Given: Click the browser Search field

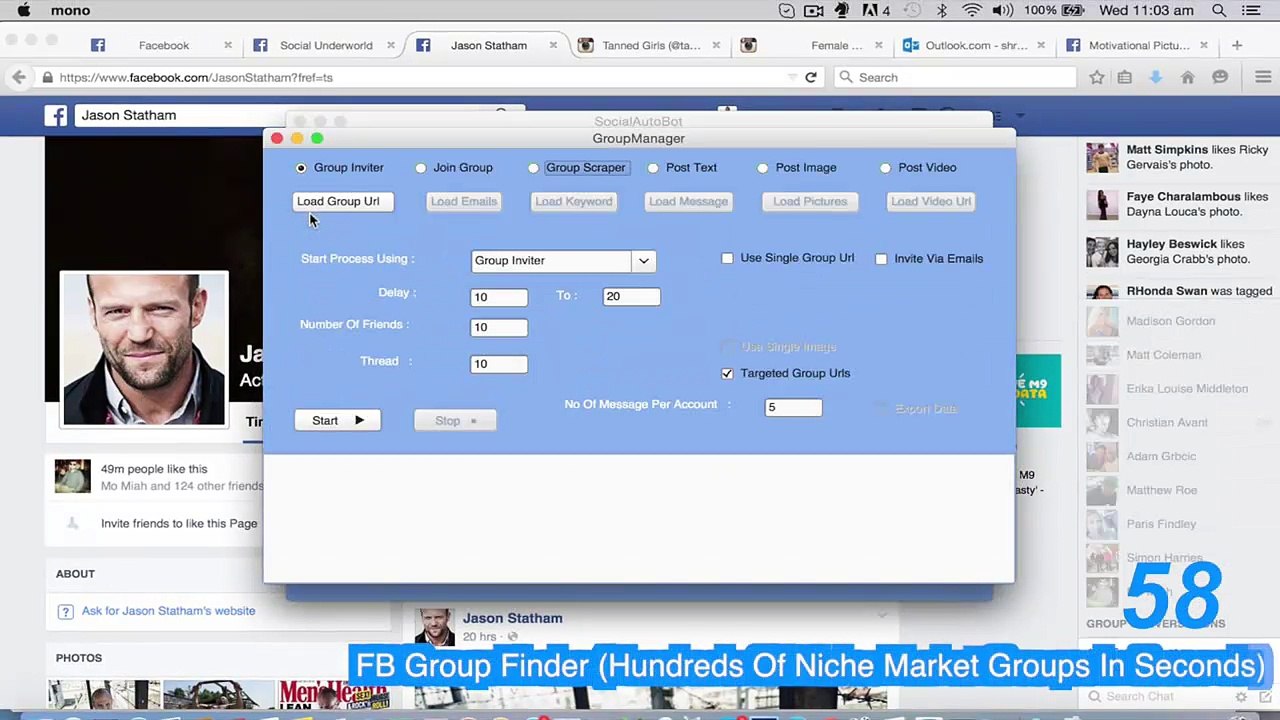Looking at the screenshot, I should tap(955, 77).
